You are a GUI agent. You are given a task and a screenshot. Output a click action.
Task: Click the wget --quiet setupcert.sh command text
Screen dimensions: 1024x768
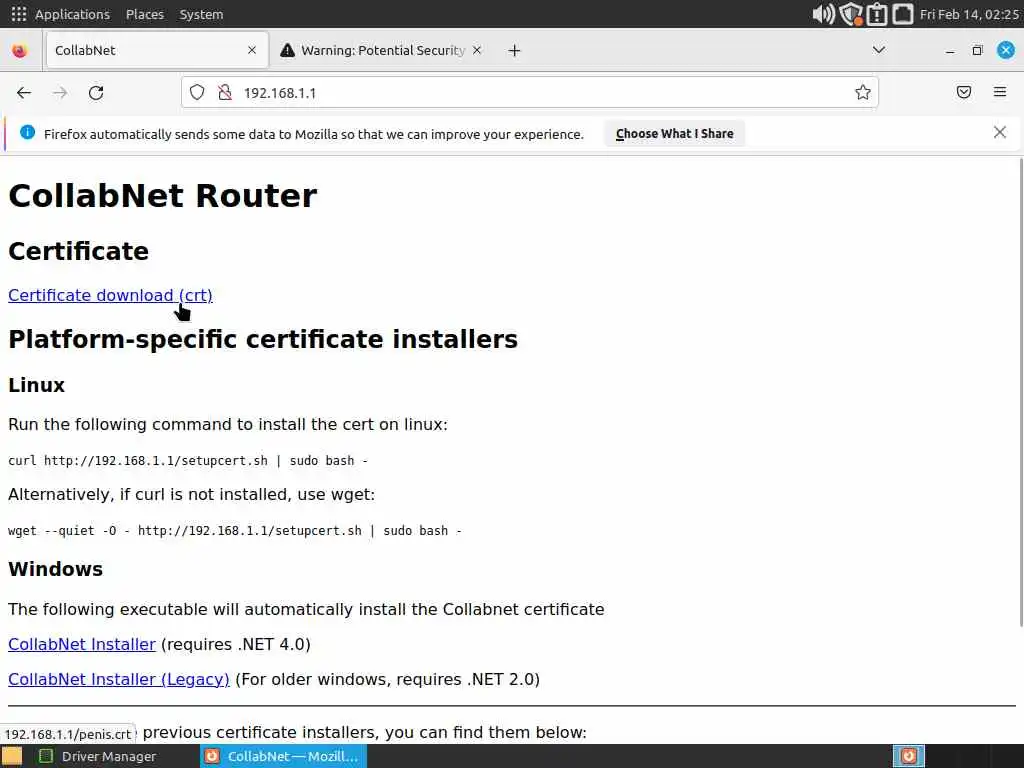pos(235,530)
